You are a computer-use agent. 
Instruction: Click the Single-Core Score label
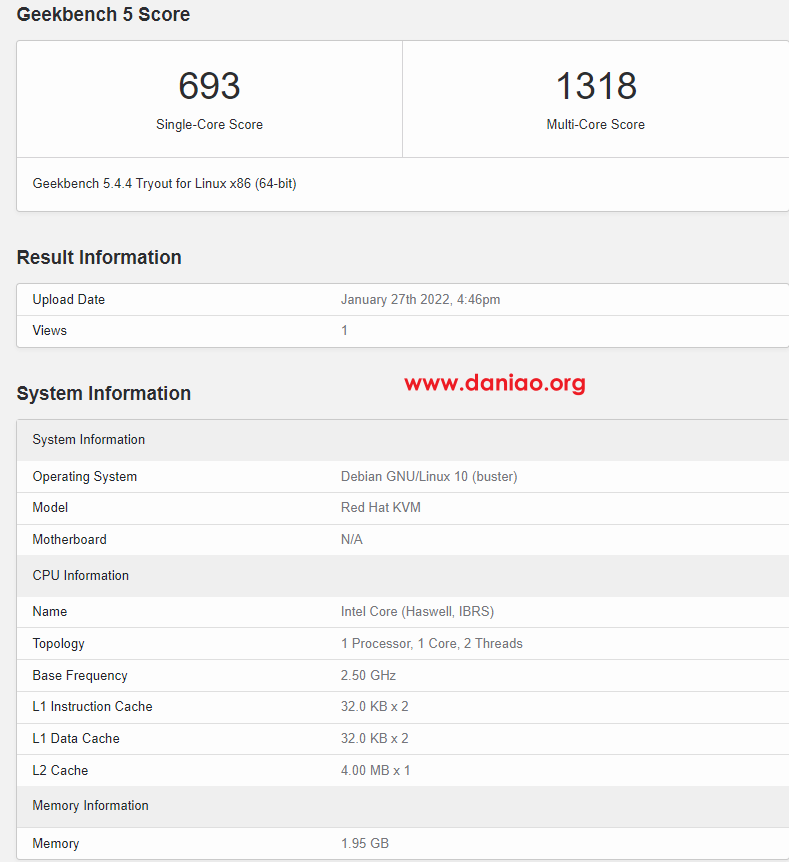tap(209, 125)
